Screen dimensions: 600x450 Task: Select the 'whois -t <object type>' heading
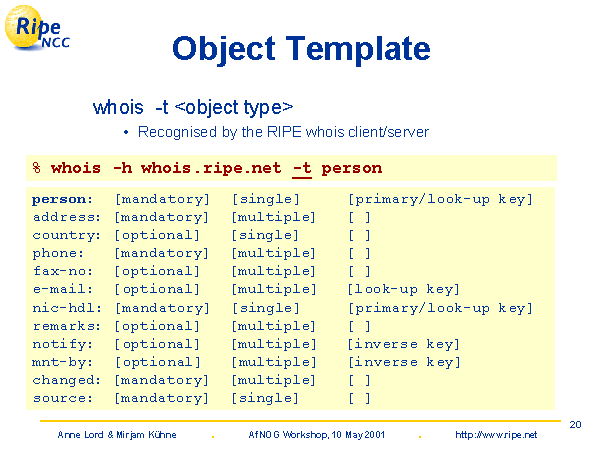click(192, 107)
